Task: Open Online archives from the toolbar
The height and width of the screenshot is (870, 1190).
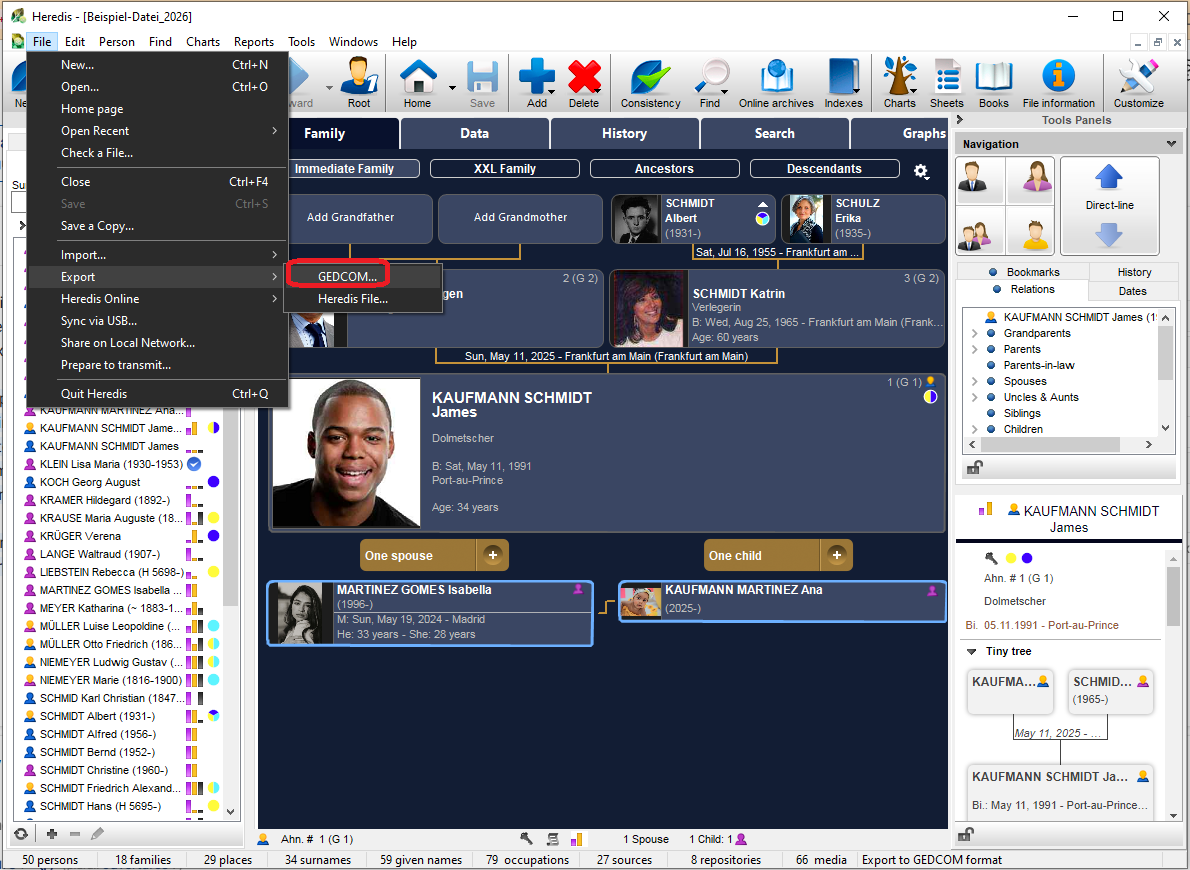Action: (x=776, y=80)
